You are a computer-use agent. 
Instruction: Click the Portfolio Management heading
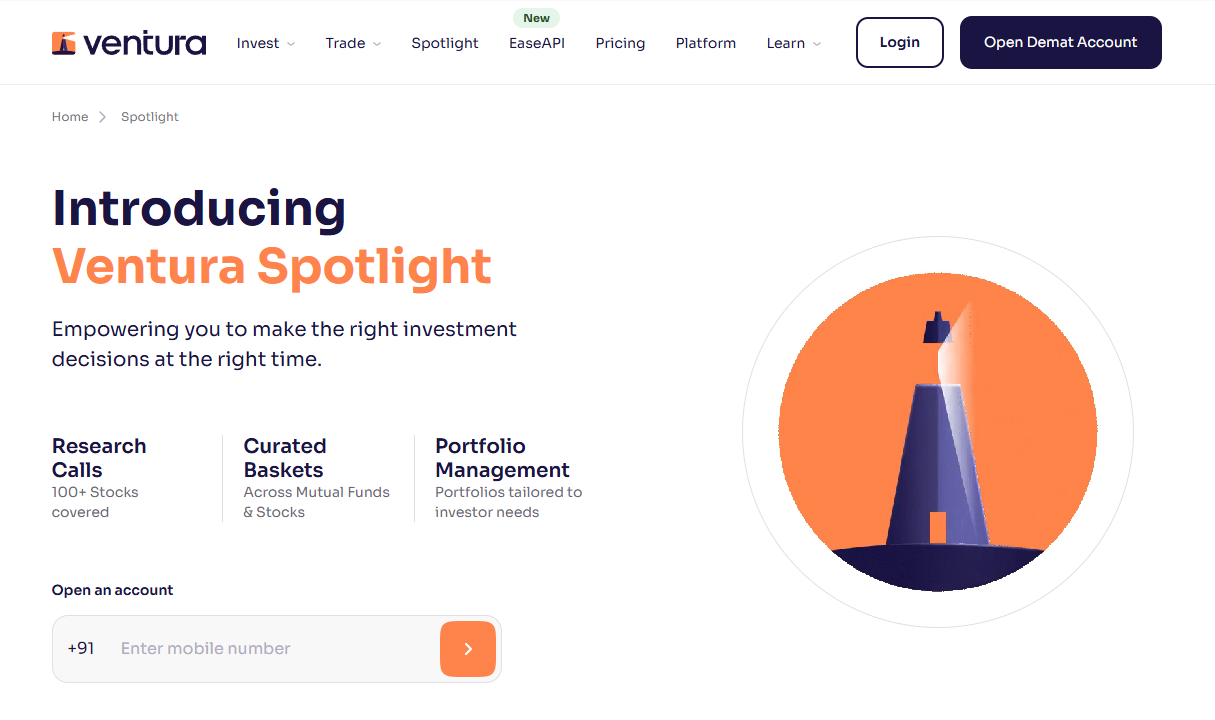(502, 458)
